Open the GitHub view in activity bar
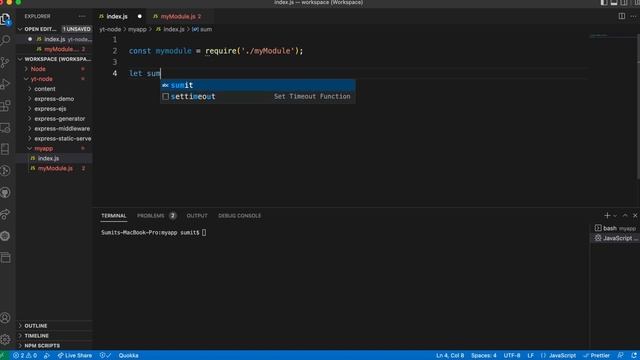The image size is (640, 360). coord(5,193)
